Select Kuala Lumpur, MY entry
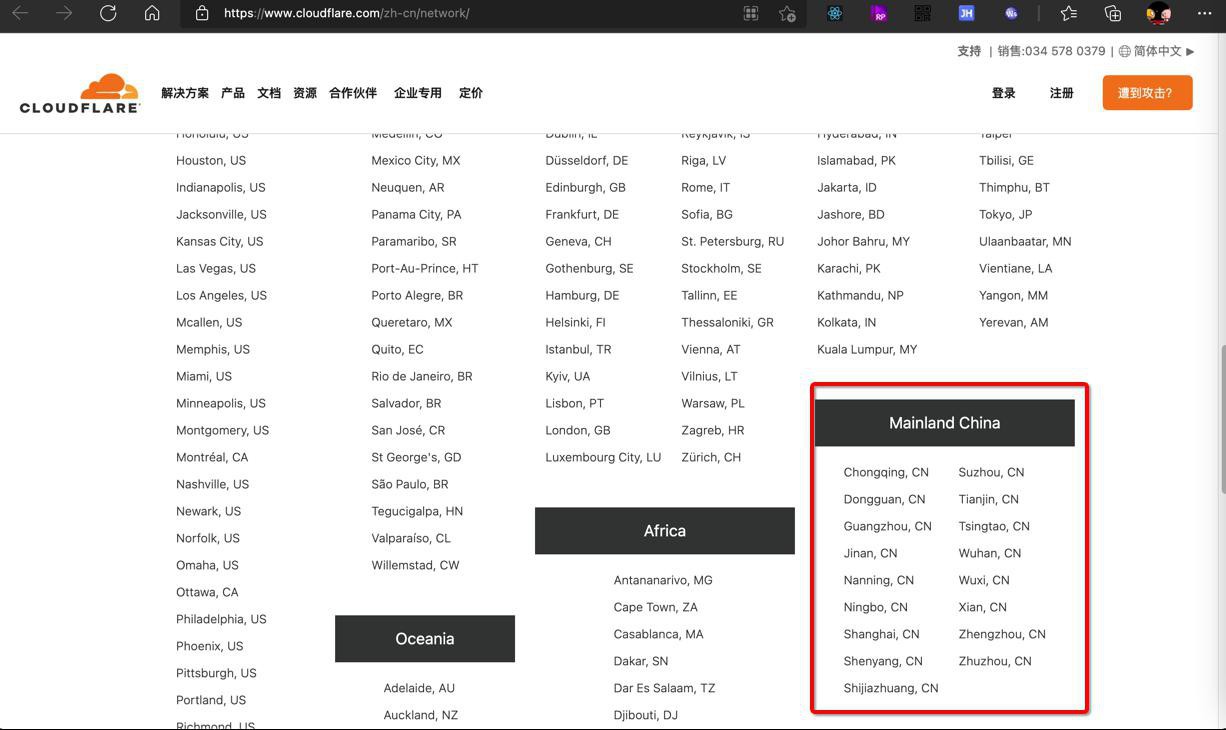 click(x=867, y=349)
